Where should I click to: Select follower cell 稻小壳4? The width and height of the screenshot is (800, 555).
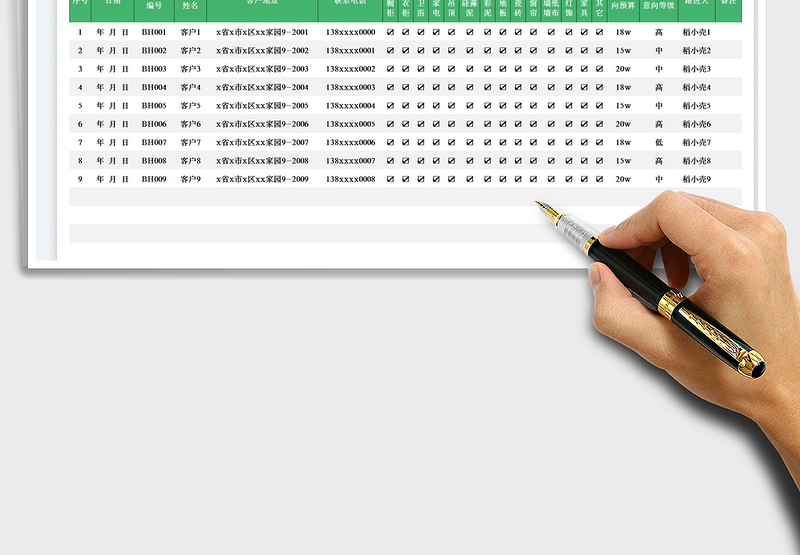pos(696,87)
